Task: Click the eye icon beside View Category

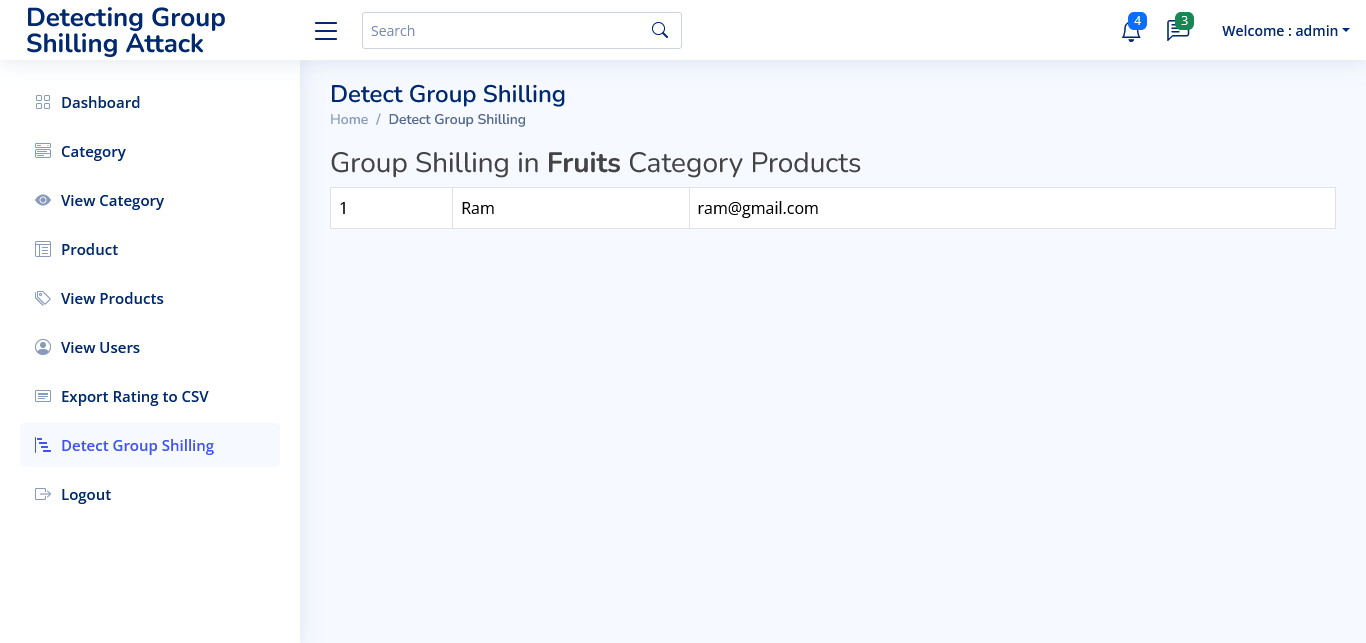Action: [x=43, y=200]
